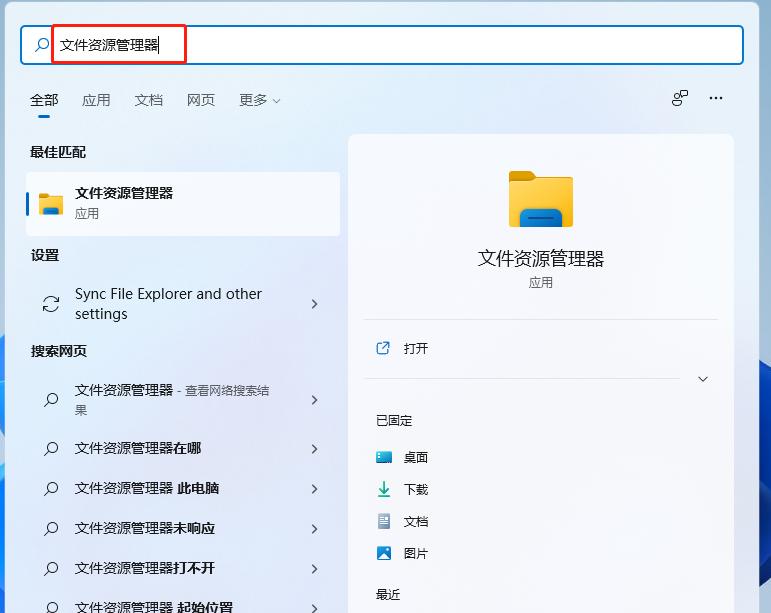This screenshot has width=771, height=613.
Task: Click search icon beside 文件资源管理器打不开
Action: [51, 568]
